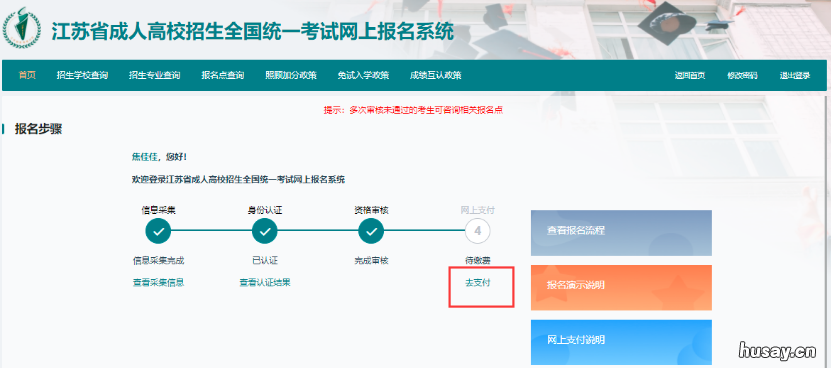Click the red 提示 notice text
Viewport: 831px width, 368px height.
click(413, 110)
